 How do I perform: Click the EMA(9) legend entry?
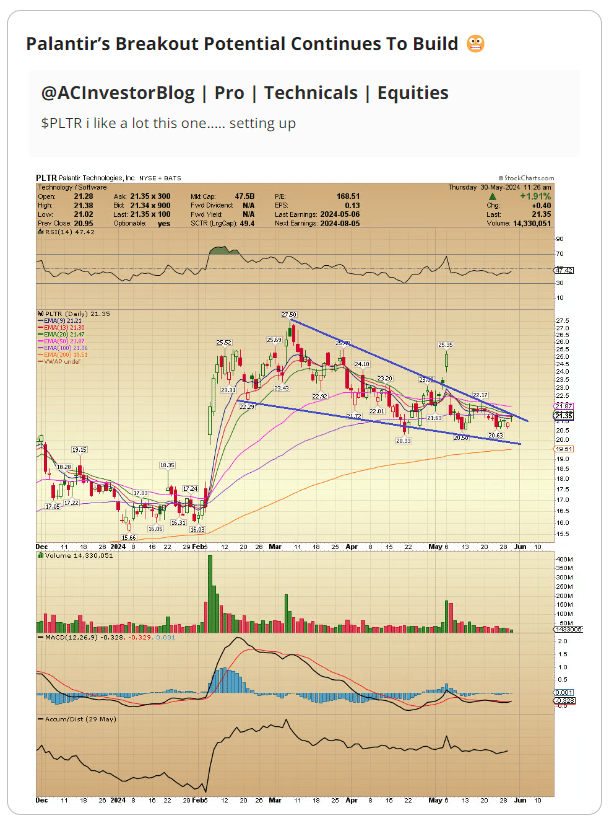(62, 321)
